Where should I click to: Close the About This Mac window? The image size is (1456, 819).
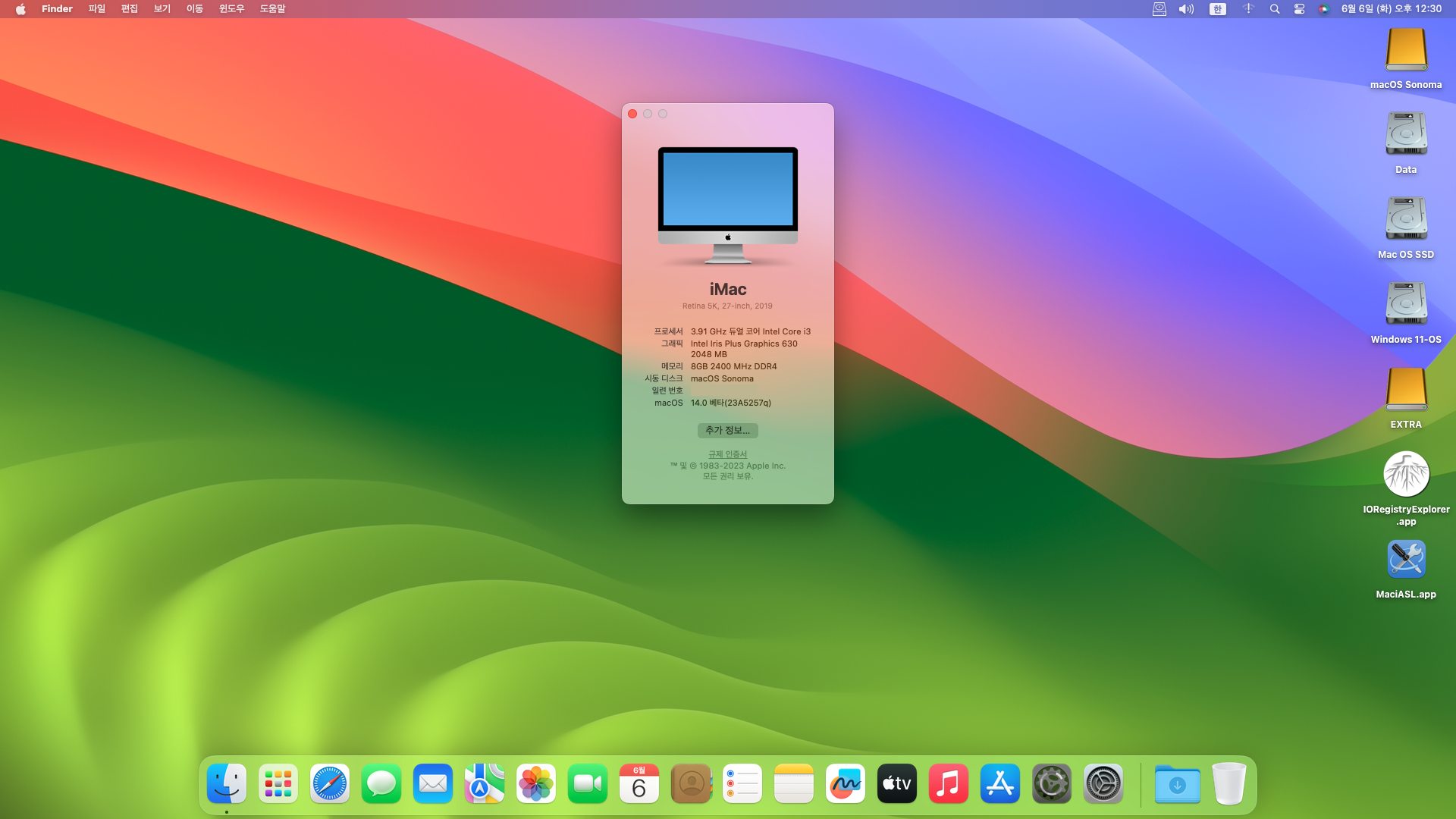632,114
